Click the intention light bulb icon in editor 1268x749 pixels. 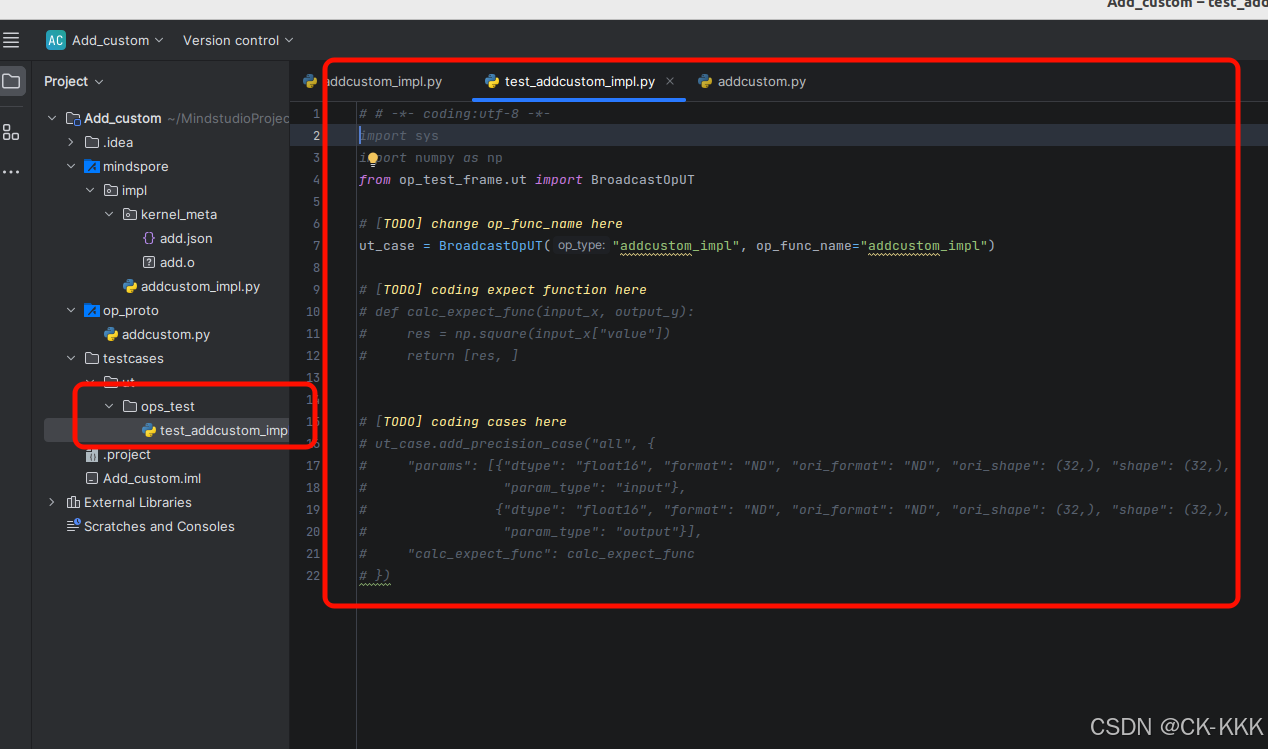(373, 158)
